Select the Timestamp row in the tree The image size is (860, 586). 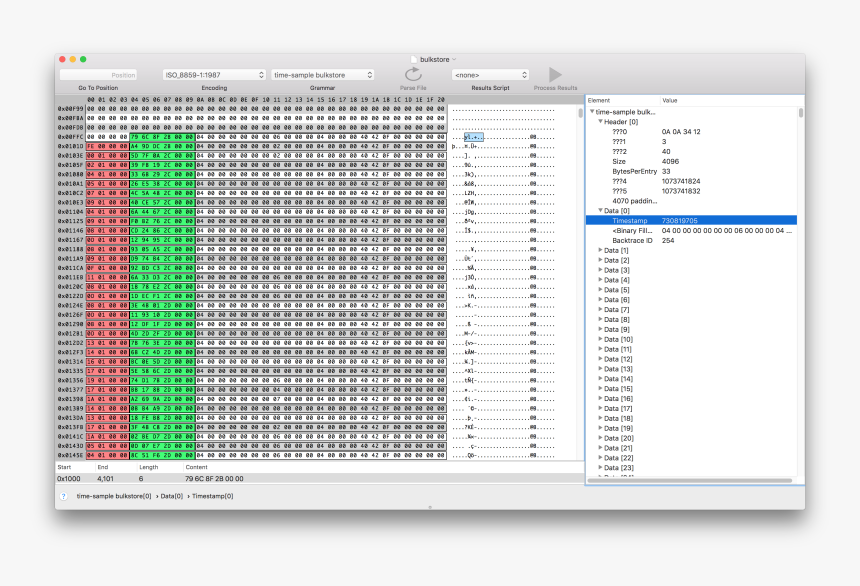pyautogui.click(x=692, y=221)
